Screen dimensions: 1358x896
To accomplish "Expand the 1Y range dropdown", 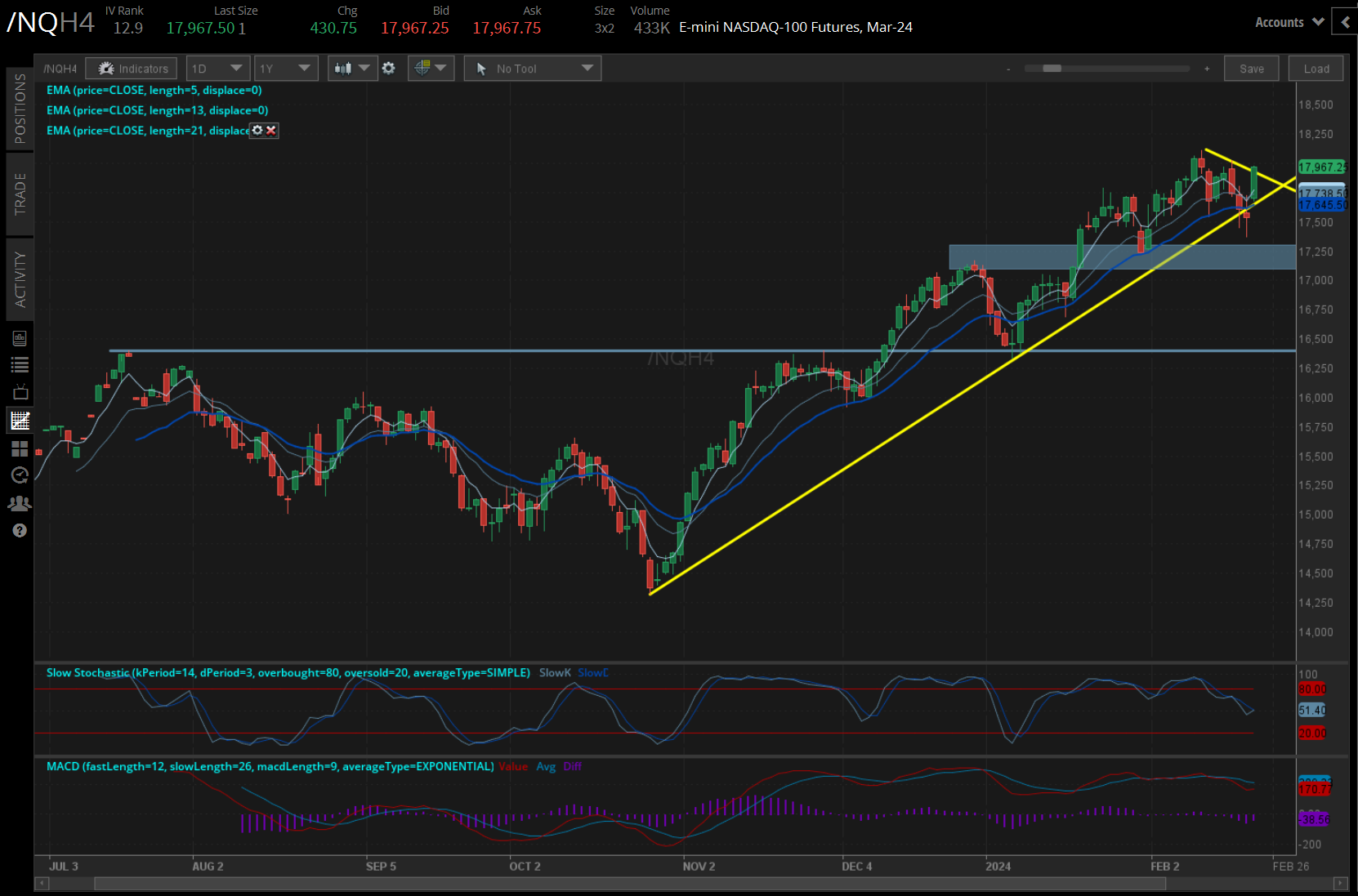I will coord(285,68).
